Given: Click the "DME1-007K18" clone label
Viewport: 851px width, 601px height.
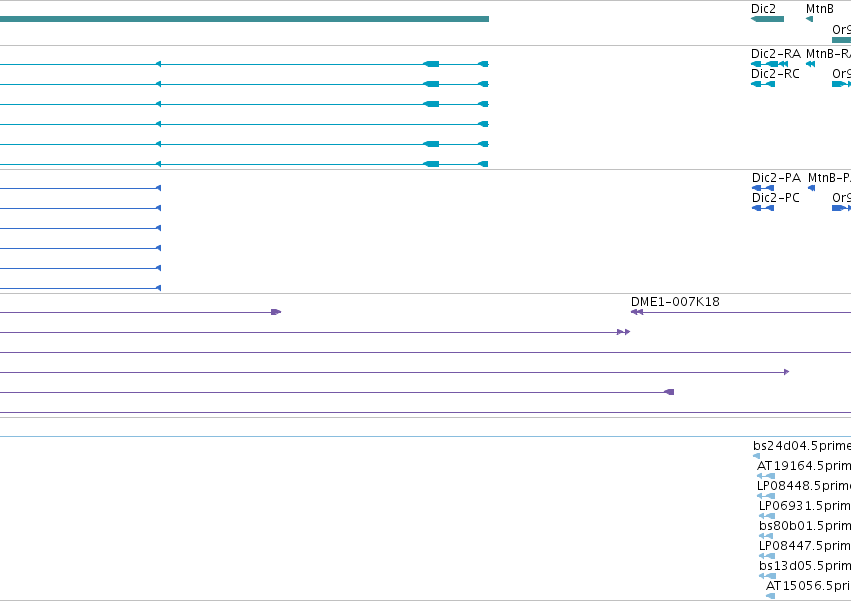Looking at the screenshot, I should pos(675,302).
